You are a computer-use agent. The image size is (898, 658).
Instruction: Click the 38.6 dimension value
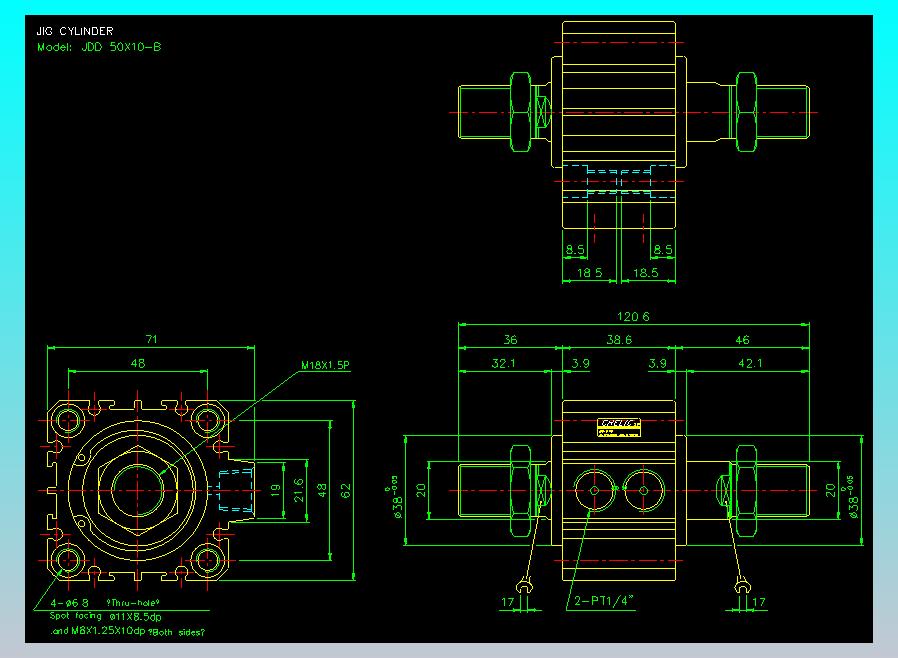(619, 340)
